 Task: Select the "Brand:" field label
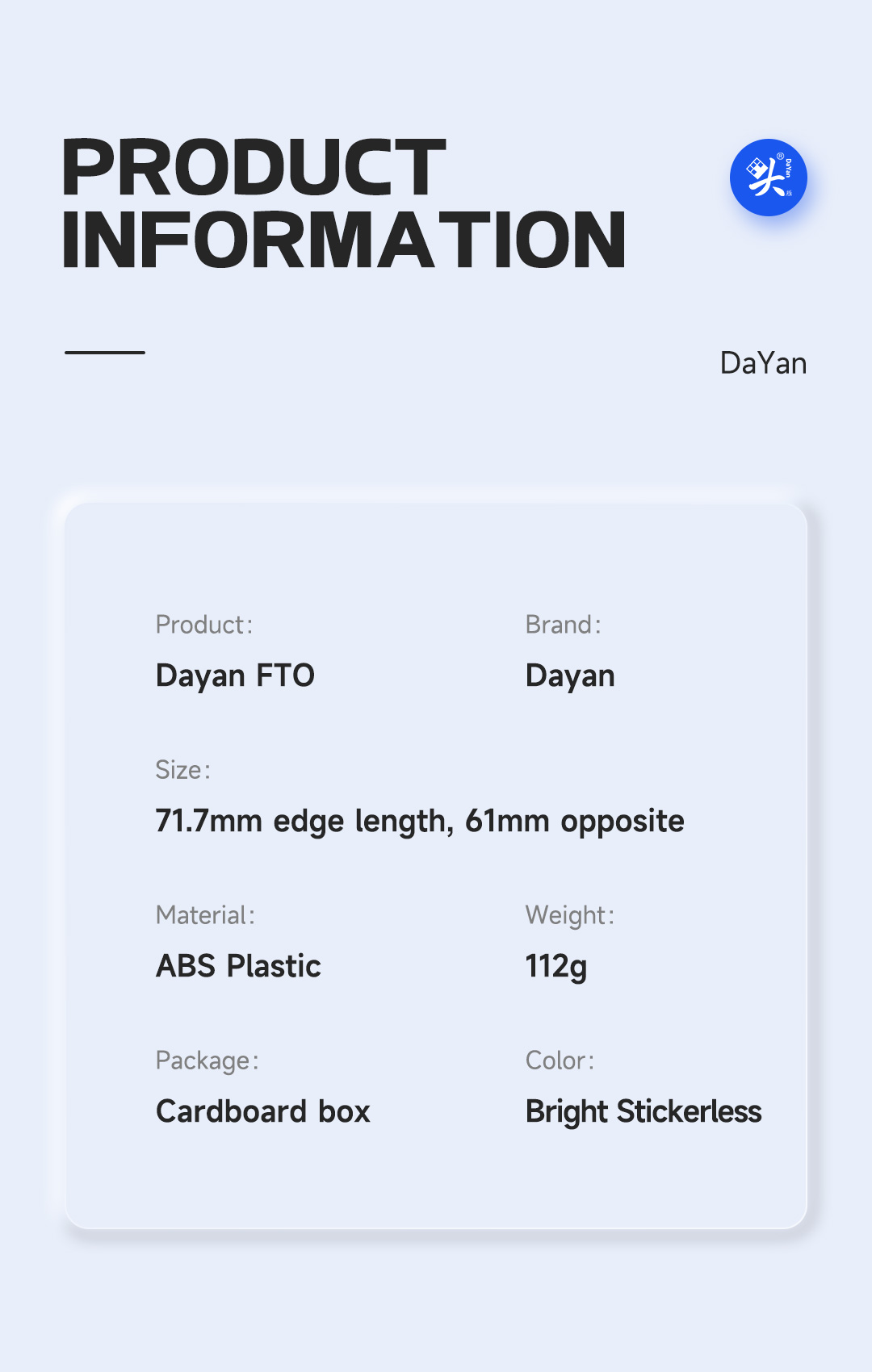(563, 625)
